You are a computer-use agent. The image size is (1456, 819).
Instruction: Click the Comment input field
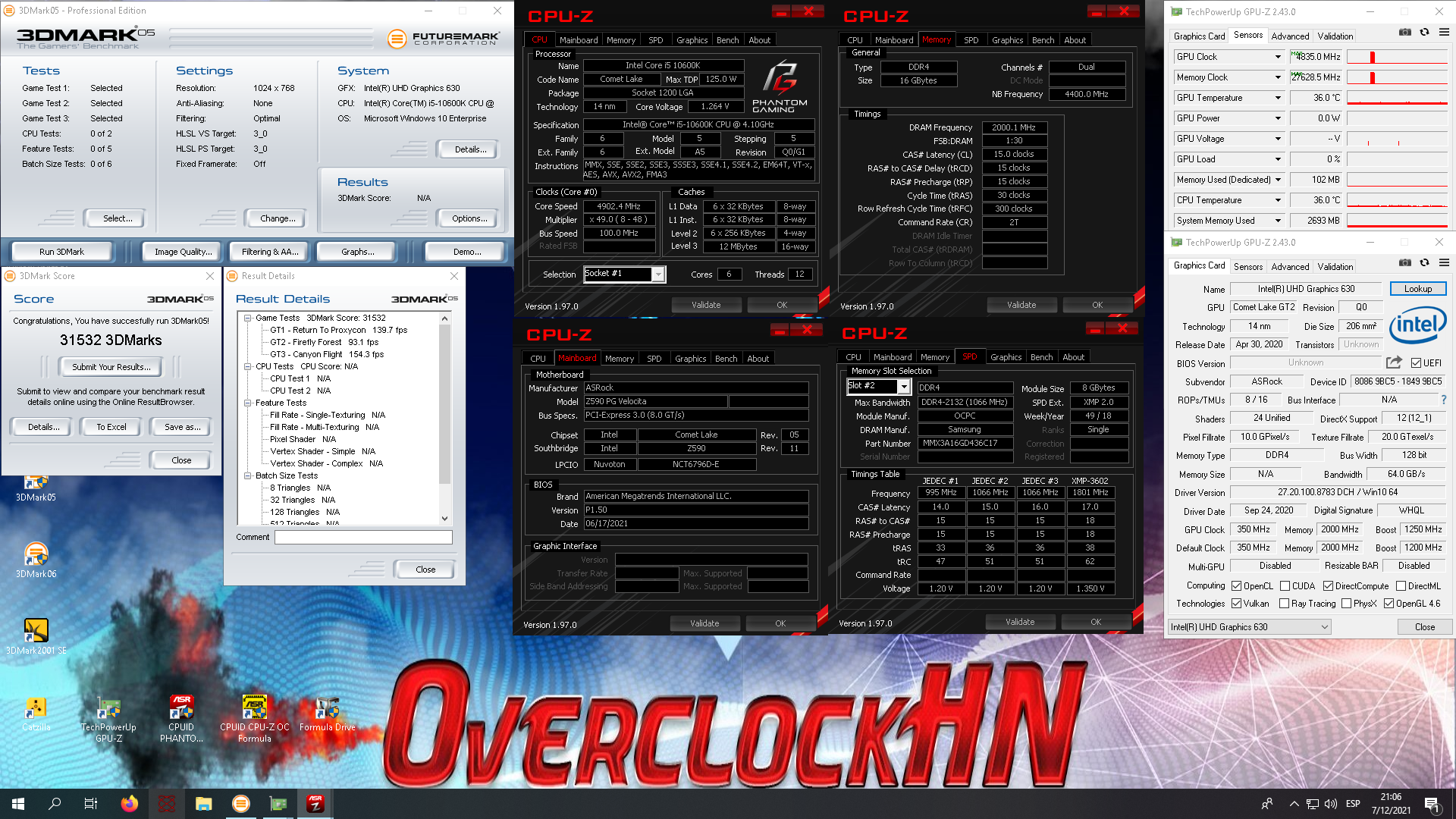(363, 537)
